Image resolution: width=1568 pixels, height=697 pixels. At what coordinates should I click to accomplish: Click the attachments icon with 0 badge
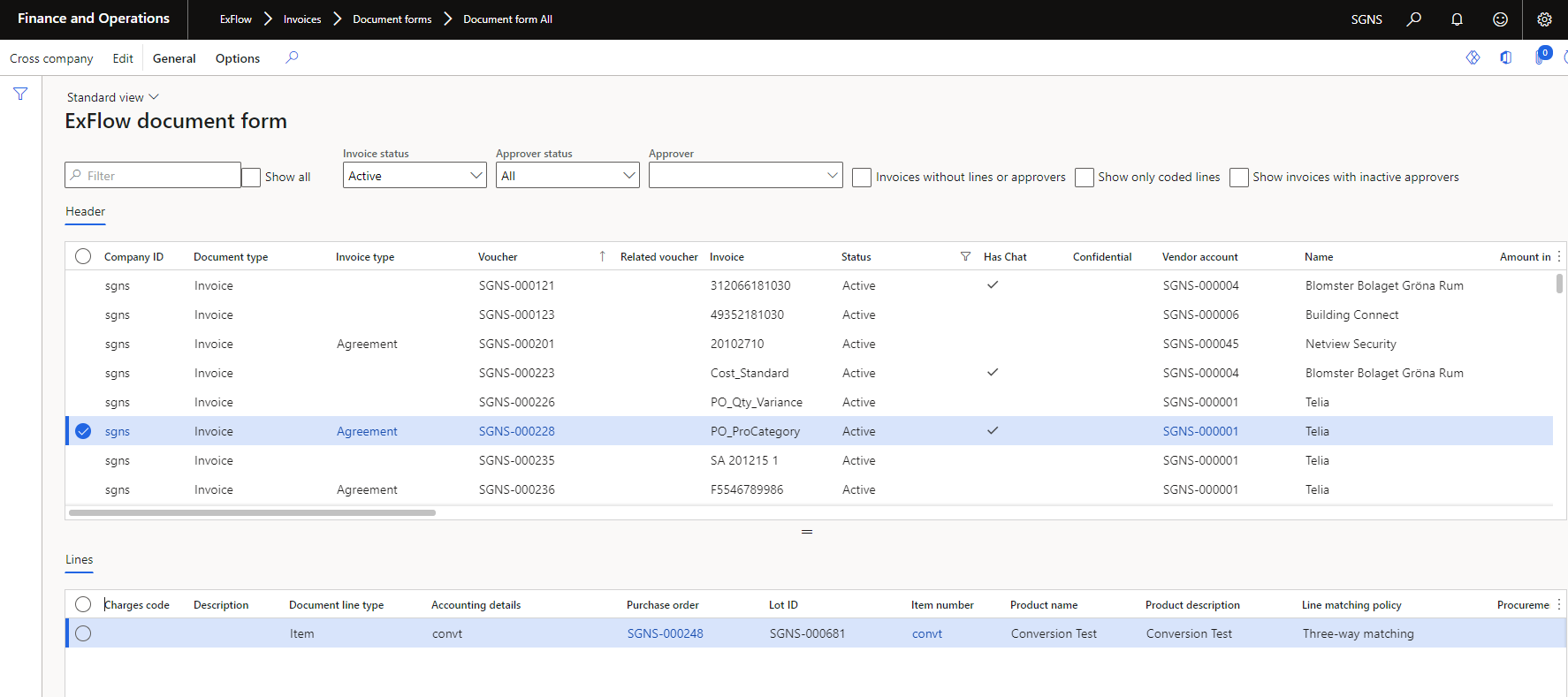1541,56
